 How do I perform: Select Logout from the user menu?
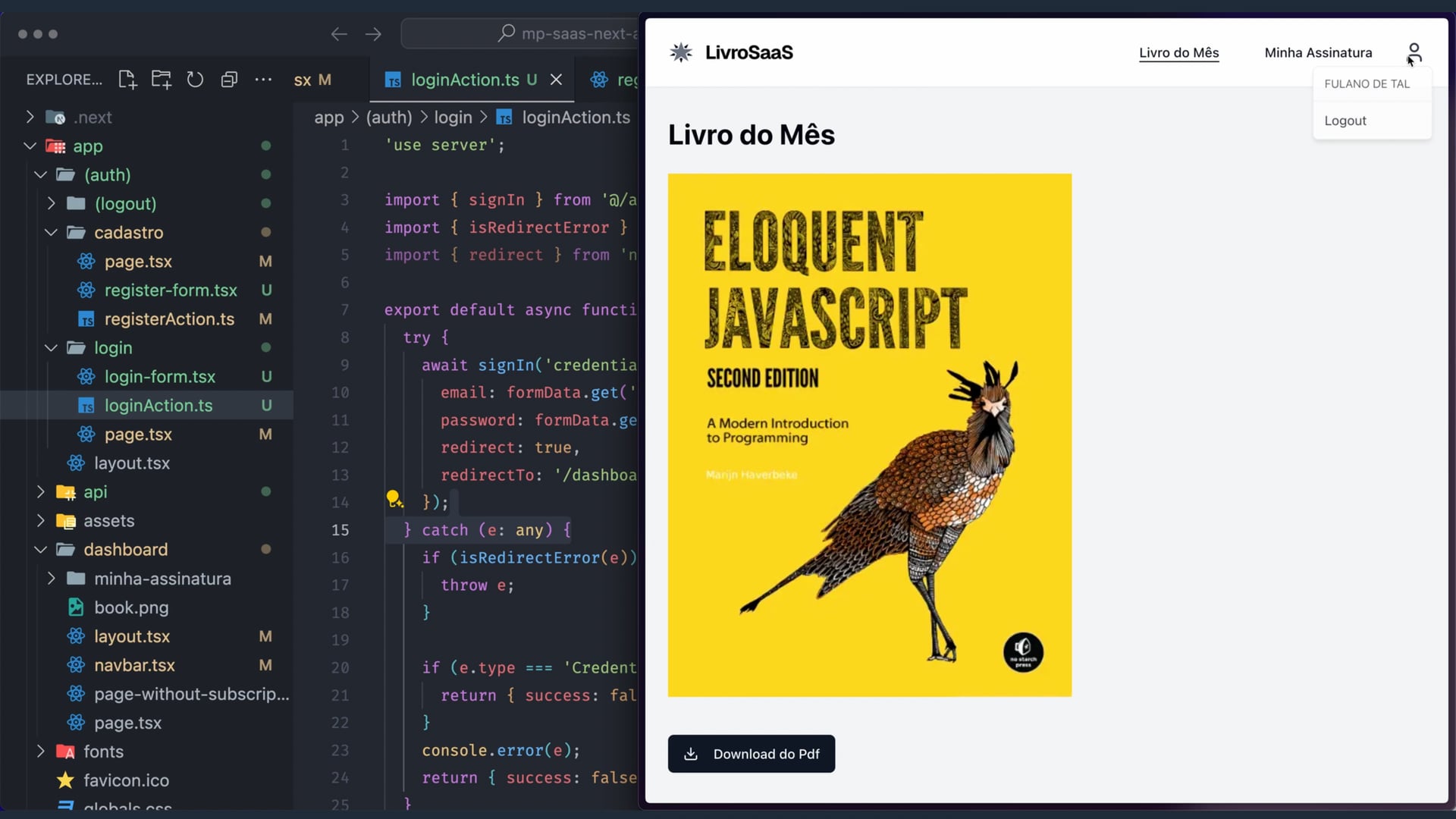coord(1345,121)
